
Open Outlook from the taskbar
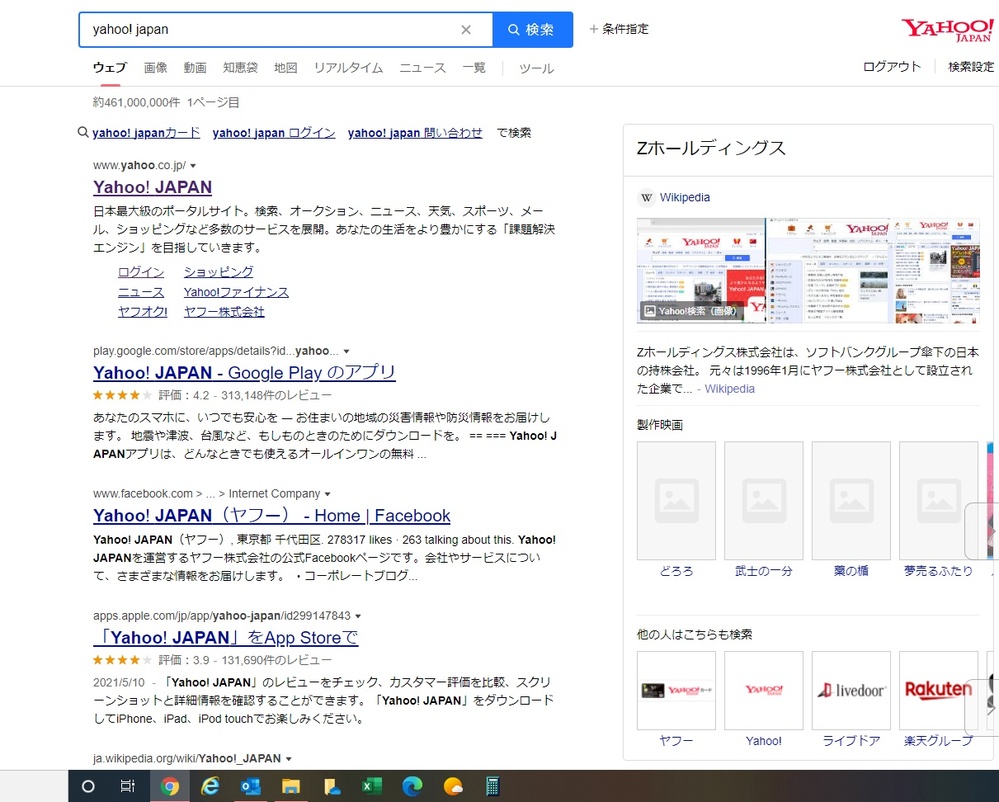250,786
